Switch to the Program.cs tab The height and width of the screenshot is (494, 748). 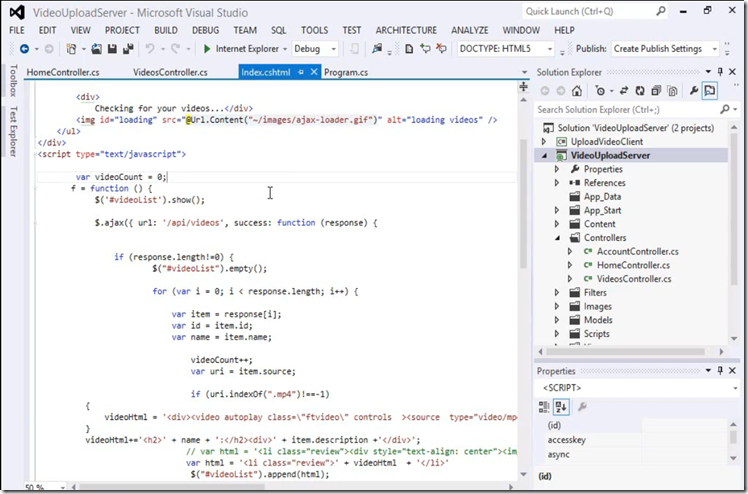tap(346, 72)
